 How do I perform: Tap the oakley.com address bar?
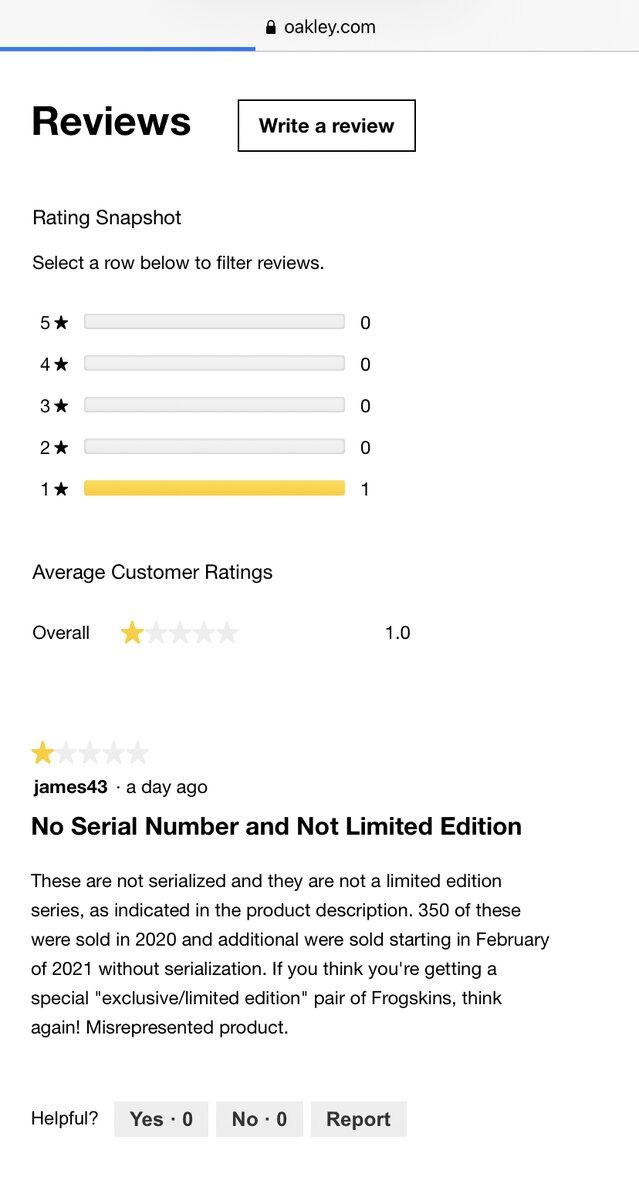click(329, 27)
